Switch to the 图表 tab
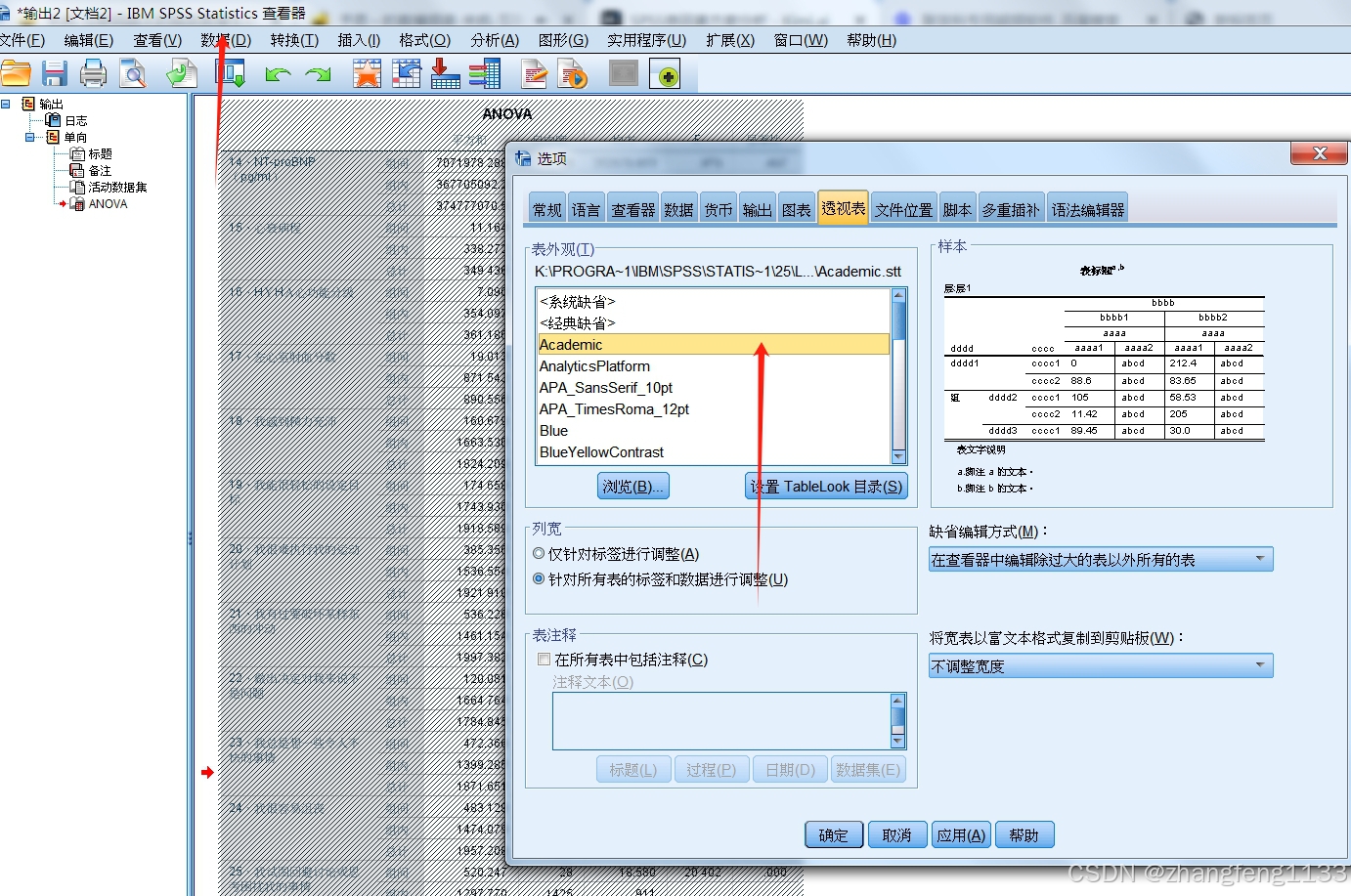 796,209
